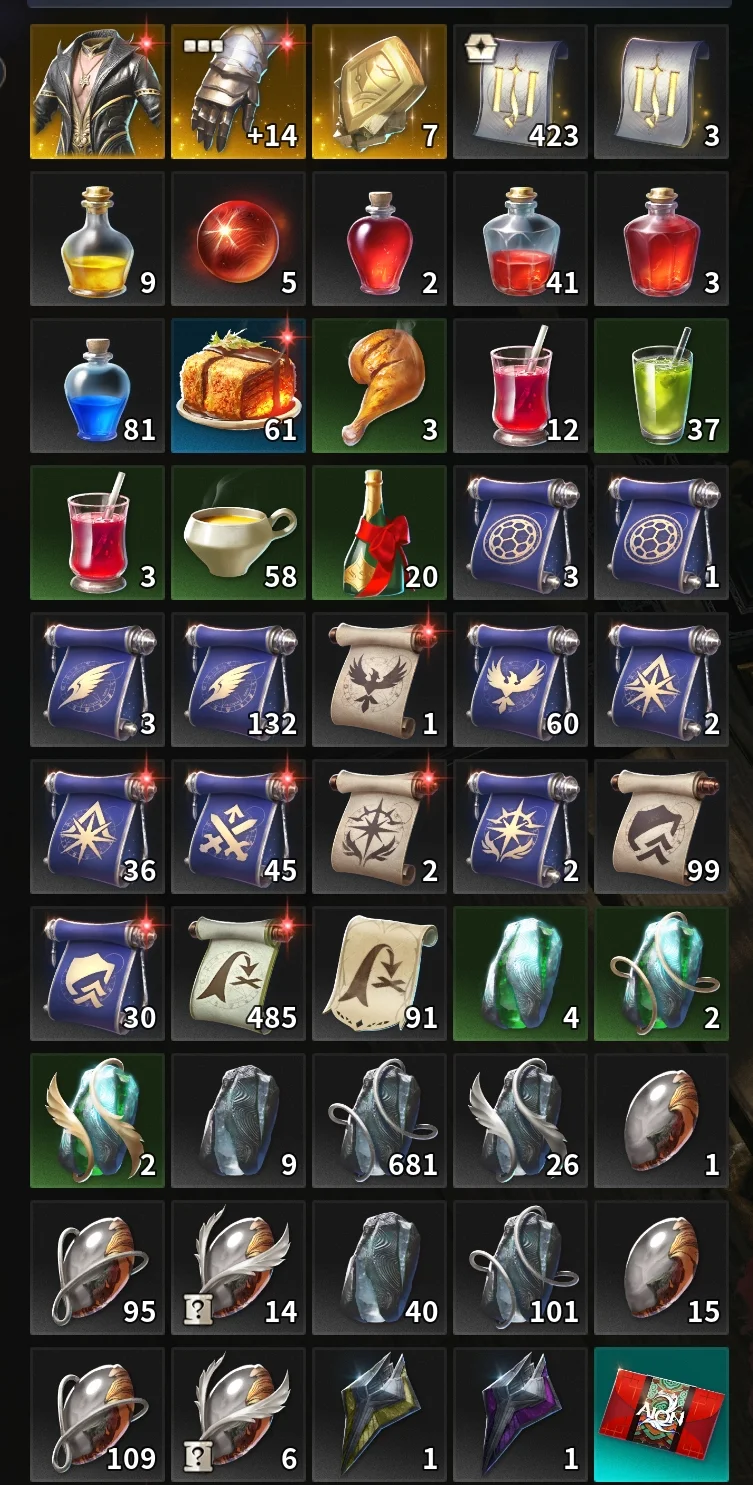Click the champagne bottle with red ribbon
Screen dimensions: 753x1485
(x=379, y=533)
